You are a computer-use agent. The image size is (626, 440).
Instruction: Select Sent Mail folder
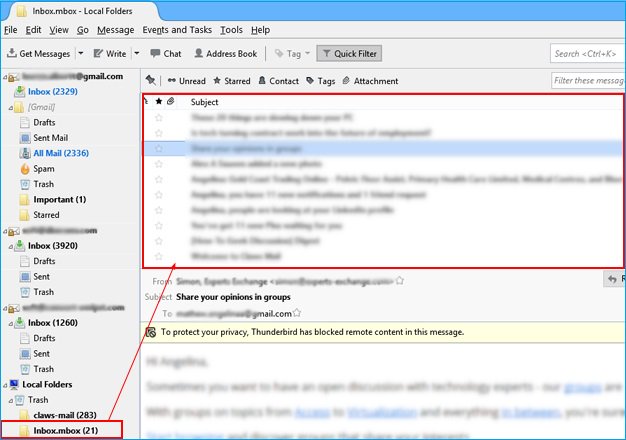tap(50, 138)
